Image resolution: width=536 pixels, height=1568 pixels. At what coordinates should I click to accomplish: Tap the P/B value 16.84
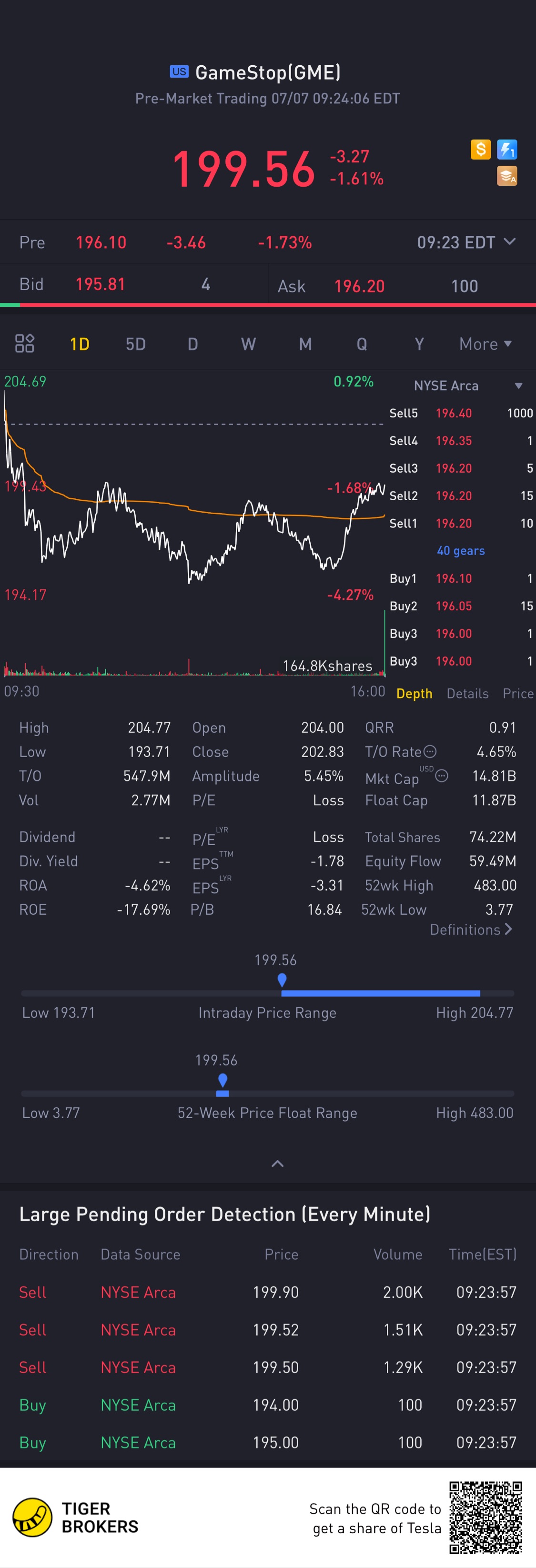(x=324, y=910)
